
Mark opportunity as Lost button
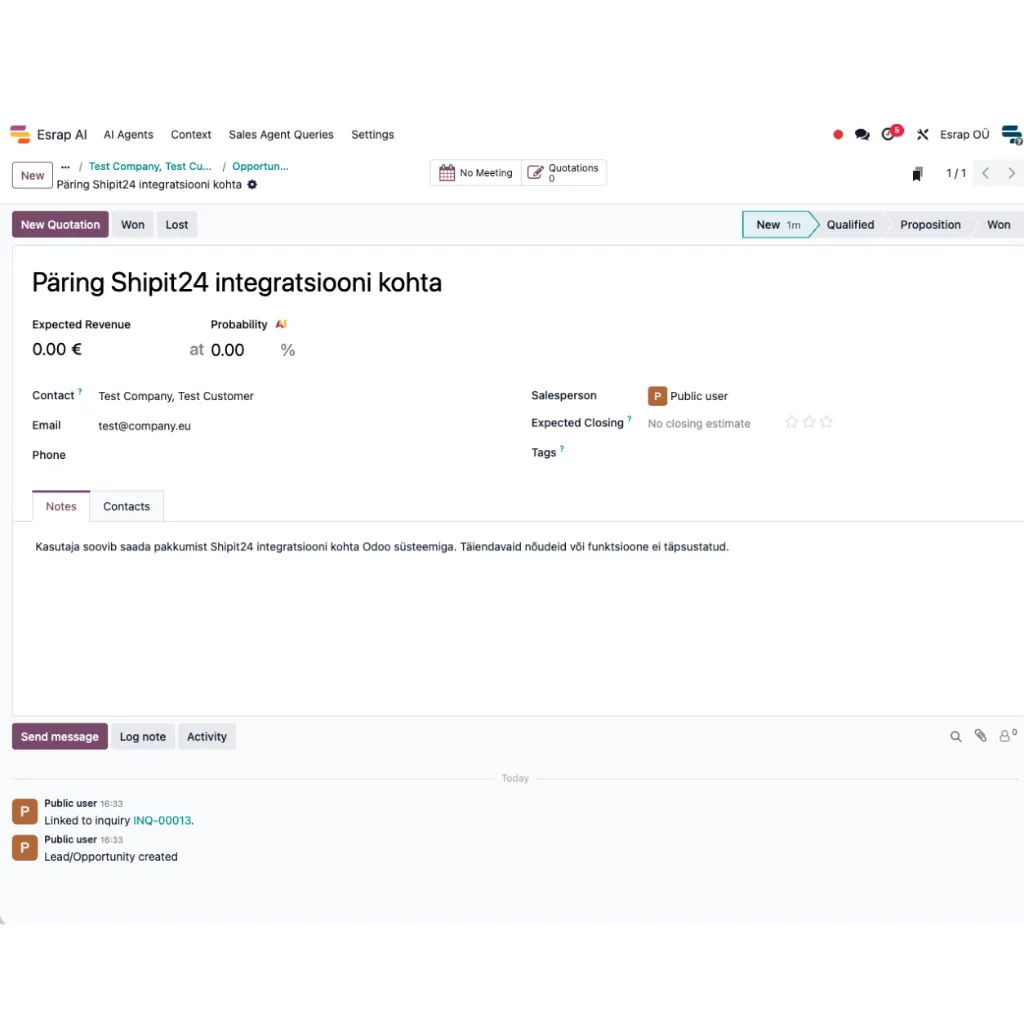click(176, 225)
